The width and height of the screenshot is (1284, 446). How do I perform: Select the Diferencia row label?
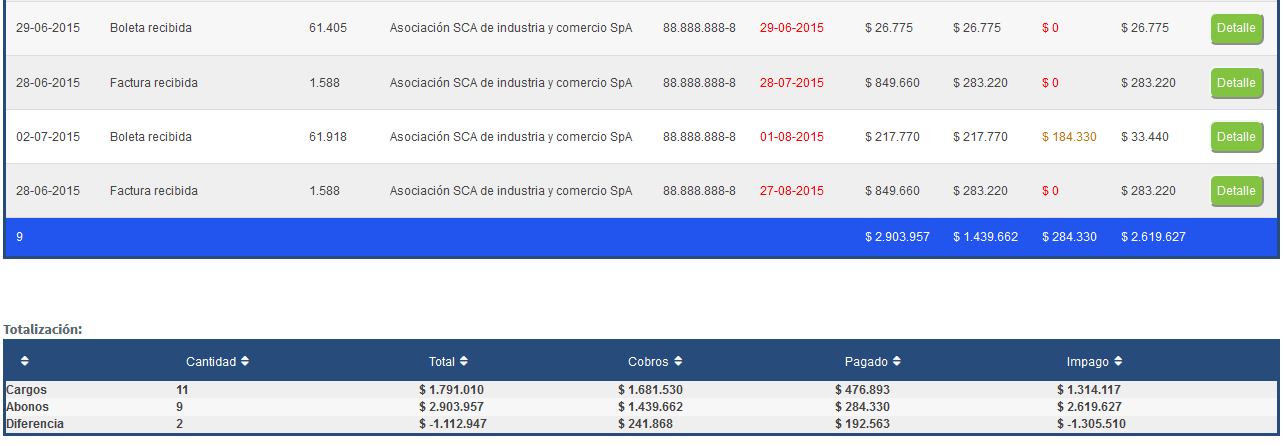(x=35, y=424)
